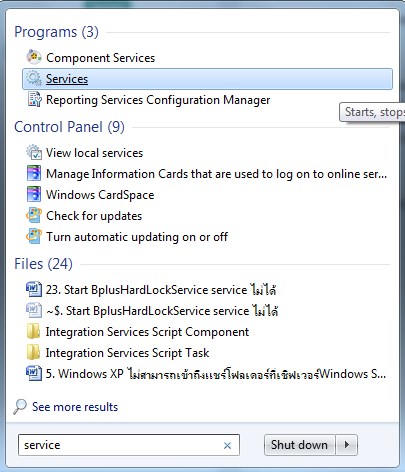Select Manage Information Cards entry
Viewport: 405px width, 472px height.
216,174
